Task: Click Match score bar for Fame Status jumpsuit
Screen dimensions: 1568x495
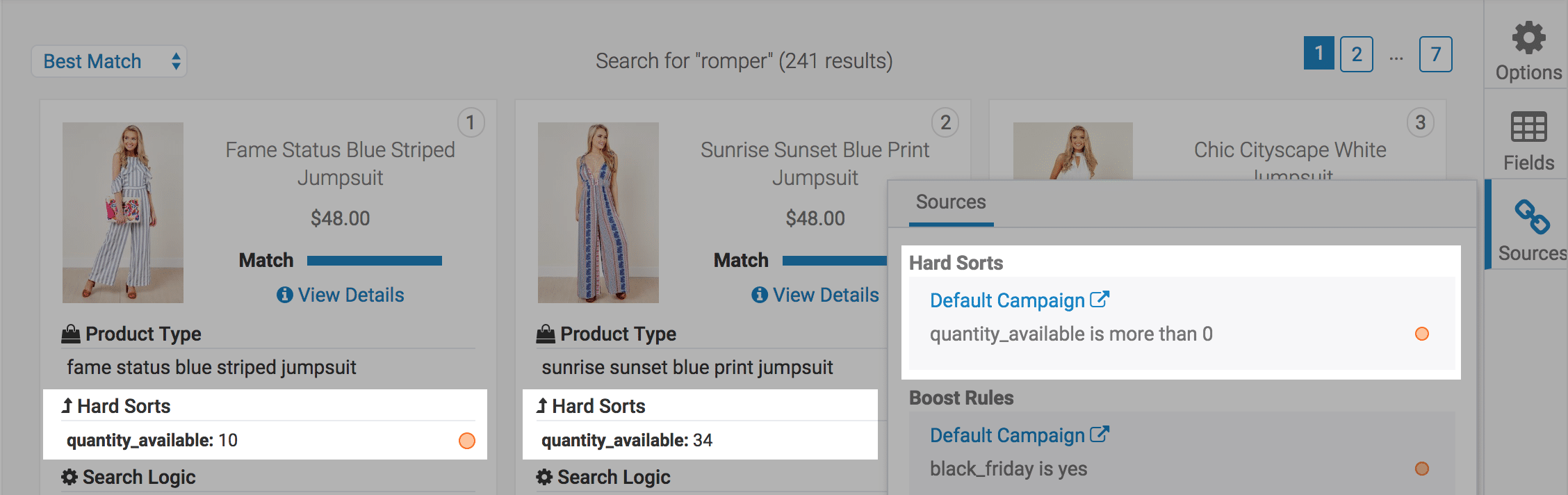Action: pyautogui.click(x=374, y=261)
